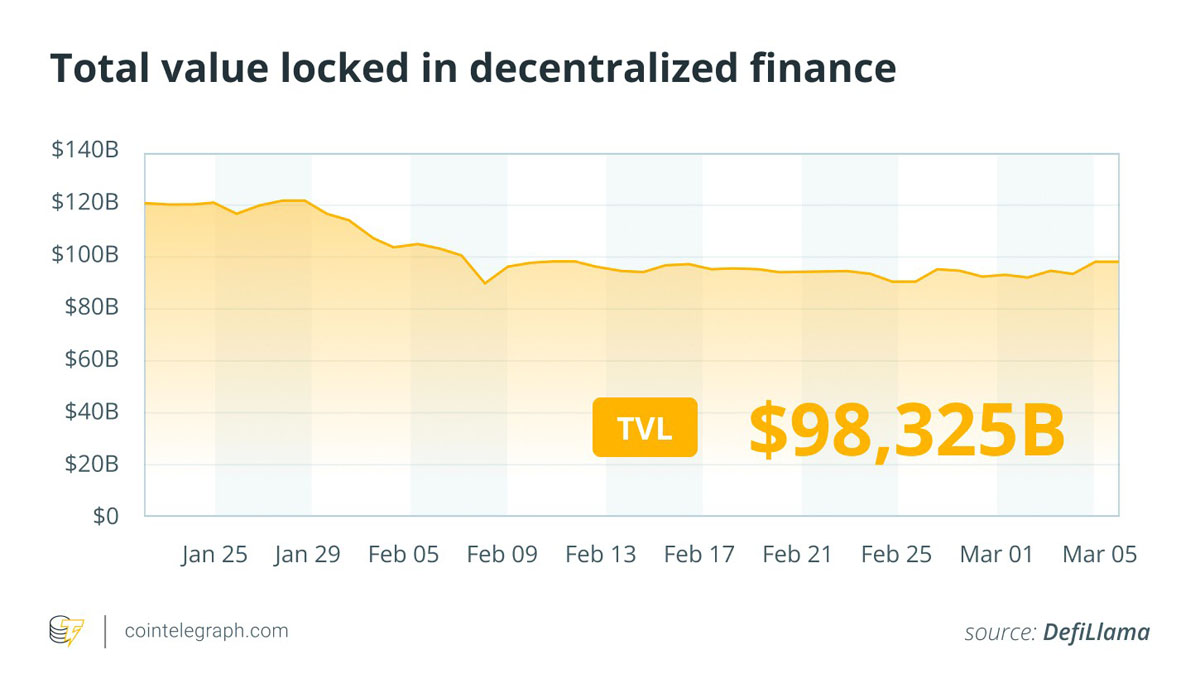Select the Feb 25 date label
This screenshot has width=1200, height=698.
pyautogui.click(x=896, y=554)
